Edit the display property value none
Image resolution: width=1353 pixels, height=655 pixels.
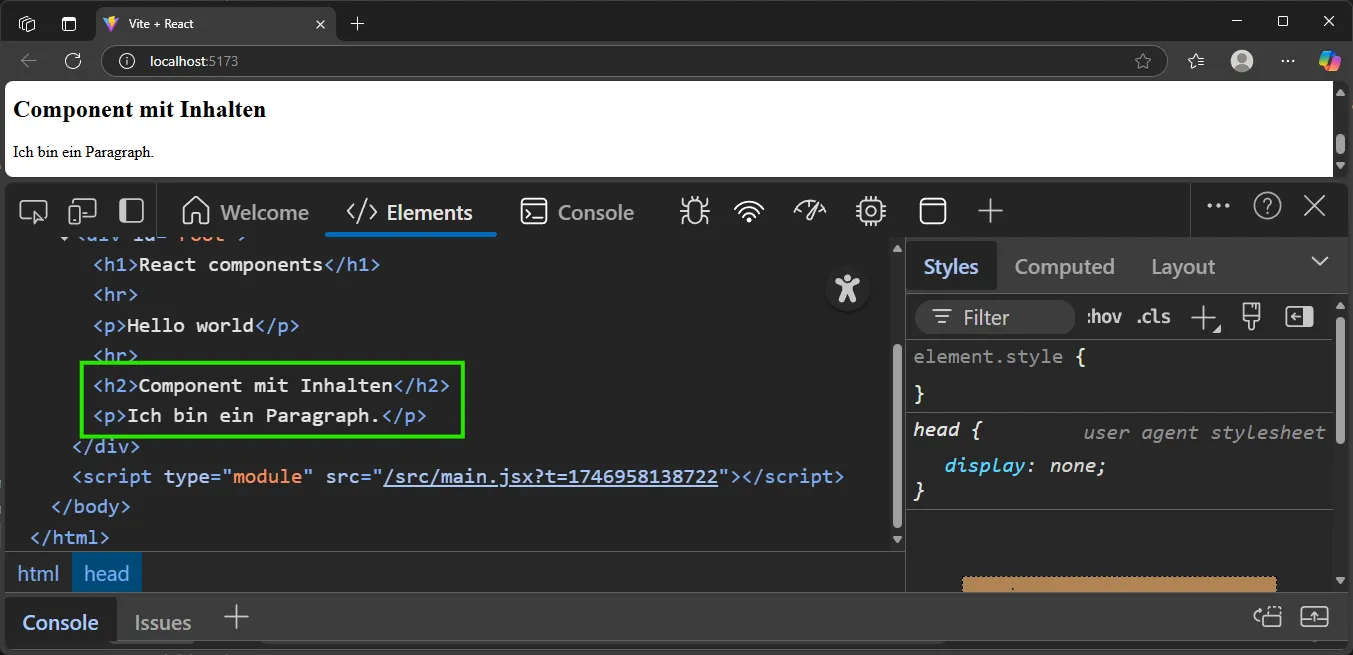coord(1075,465)
